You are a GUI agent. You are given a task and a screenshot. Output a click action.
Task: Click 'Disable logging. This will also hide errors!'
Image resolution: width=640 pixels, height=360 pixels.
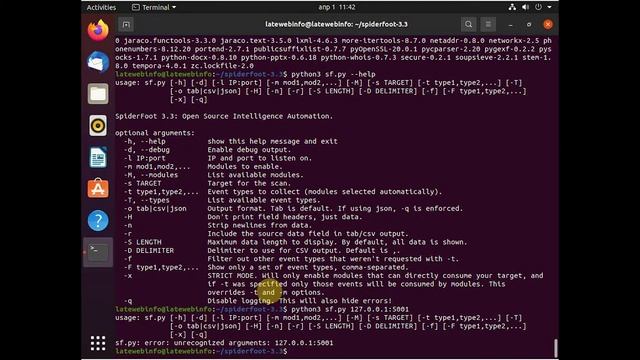coord(300,301)
